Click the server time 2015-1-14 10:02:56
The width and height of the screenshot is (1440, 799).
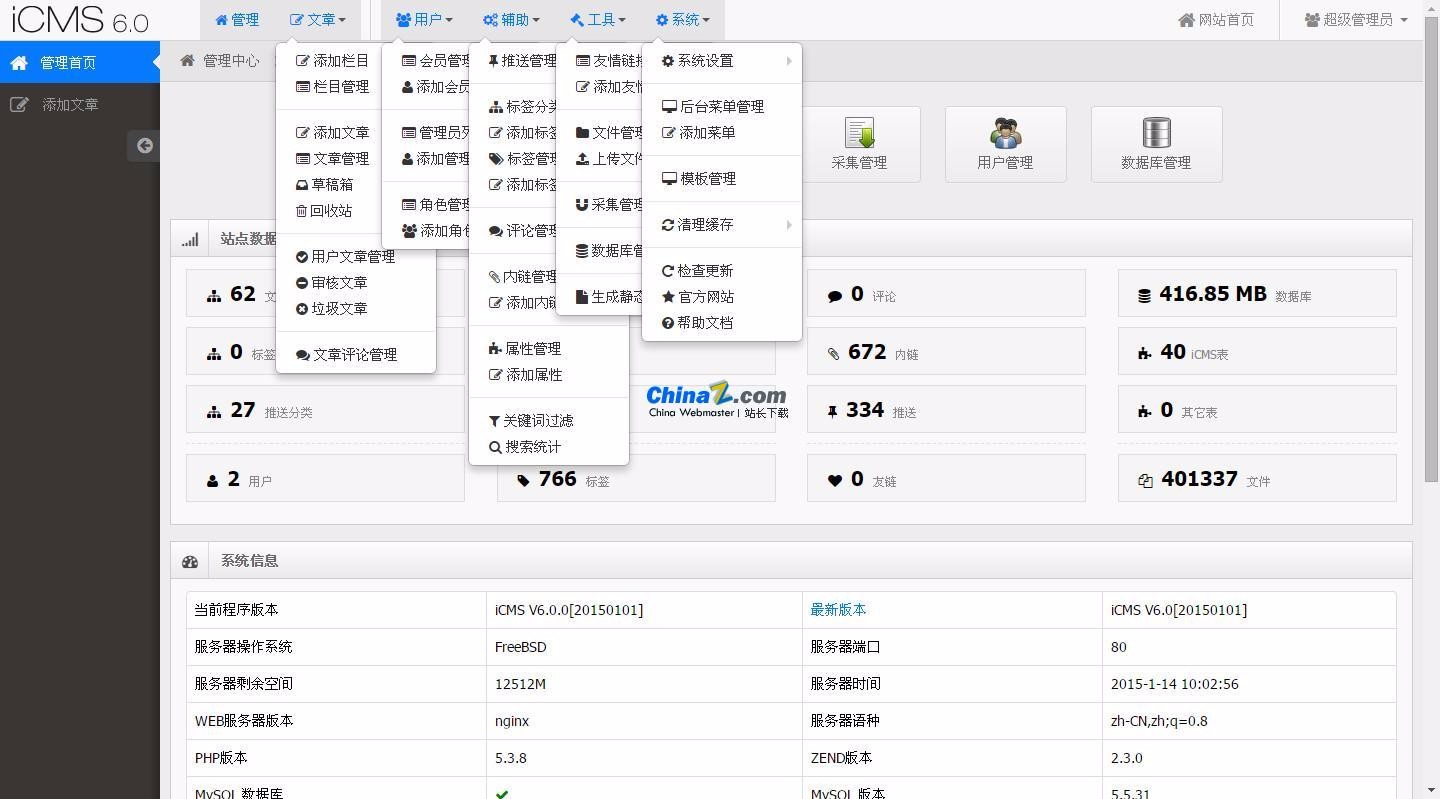pyautogui.click(x=1174, y=684)
